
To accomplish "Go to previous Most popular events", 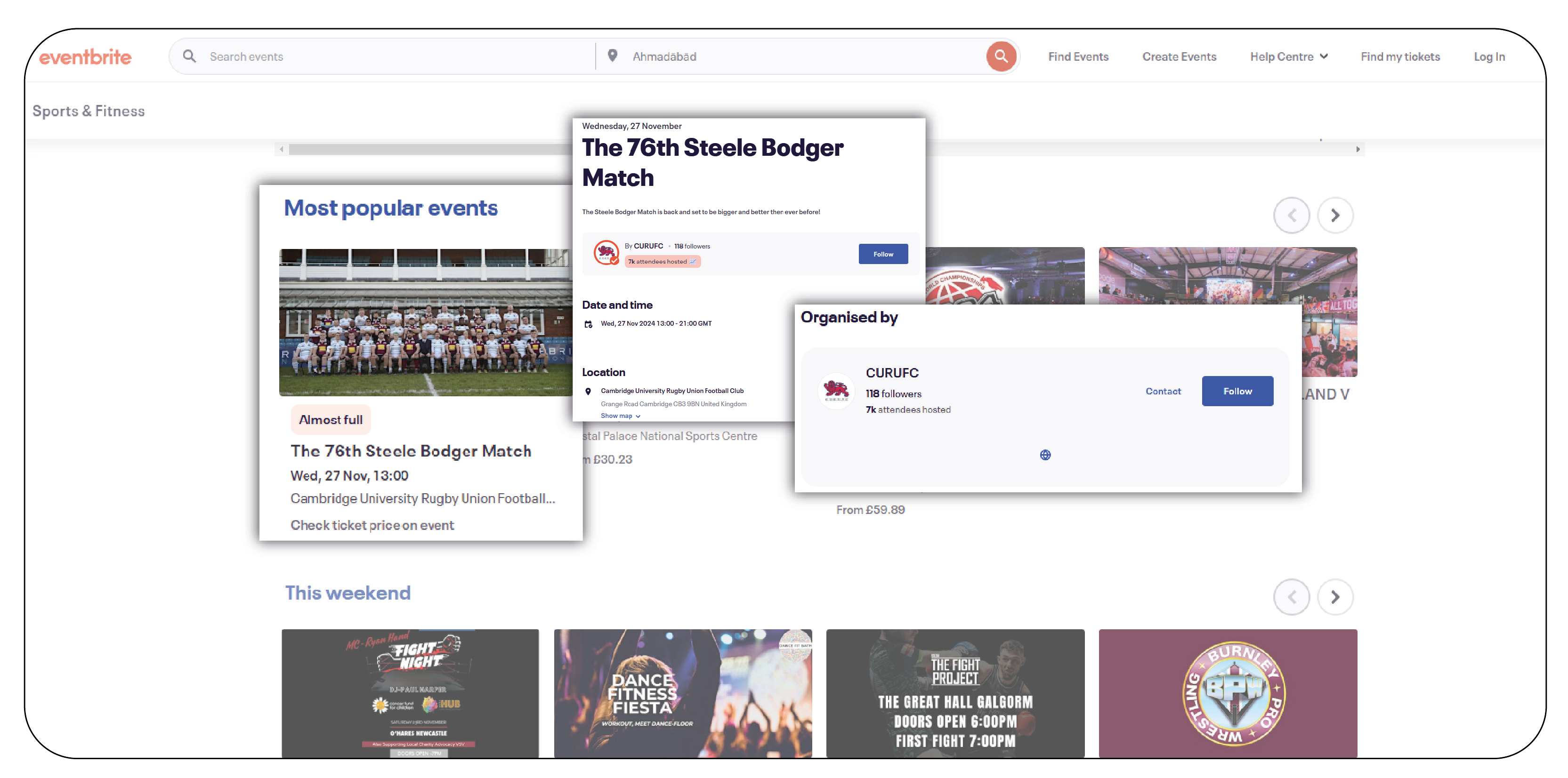I will pyautogui.click(x=1291, y=216).
